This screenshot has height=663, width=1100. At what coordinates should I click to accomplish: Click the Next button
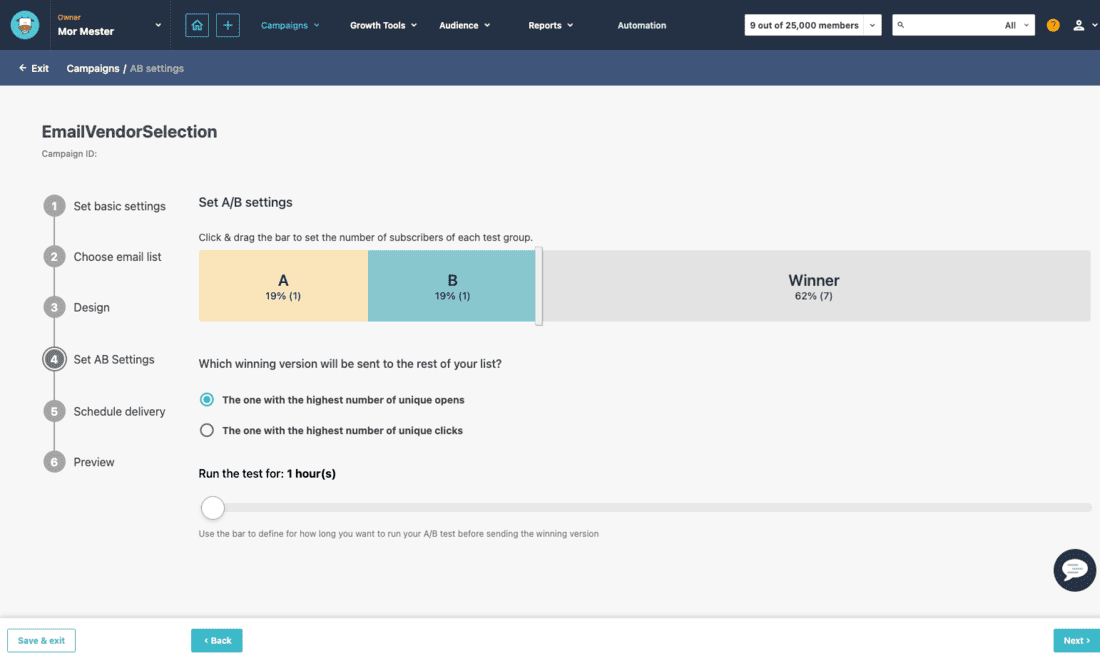(1076, 640)
